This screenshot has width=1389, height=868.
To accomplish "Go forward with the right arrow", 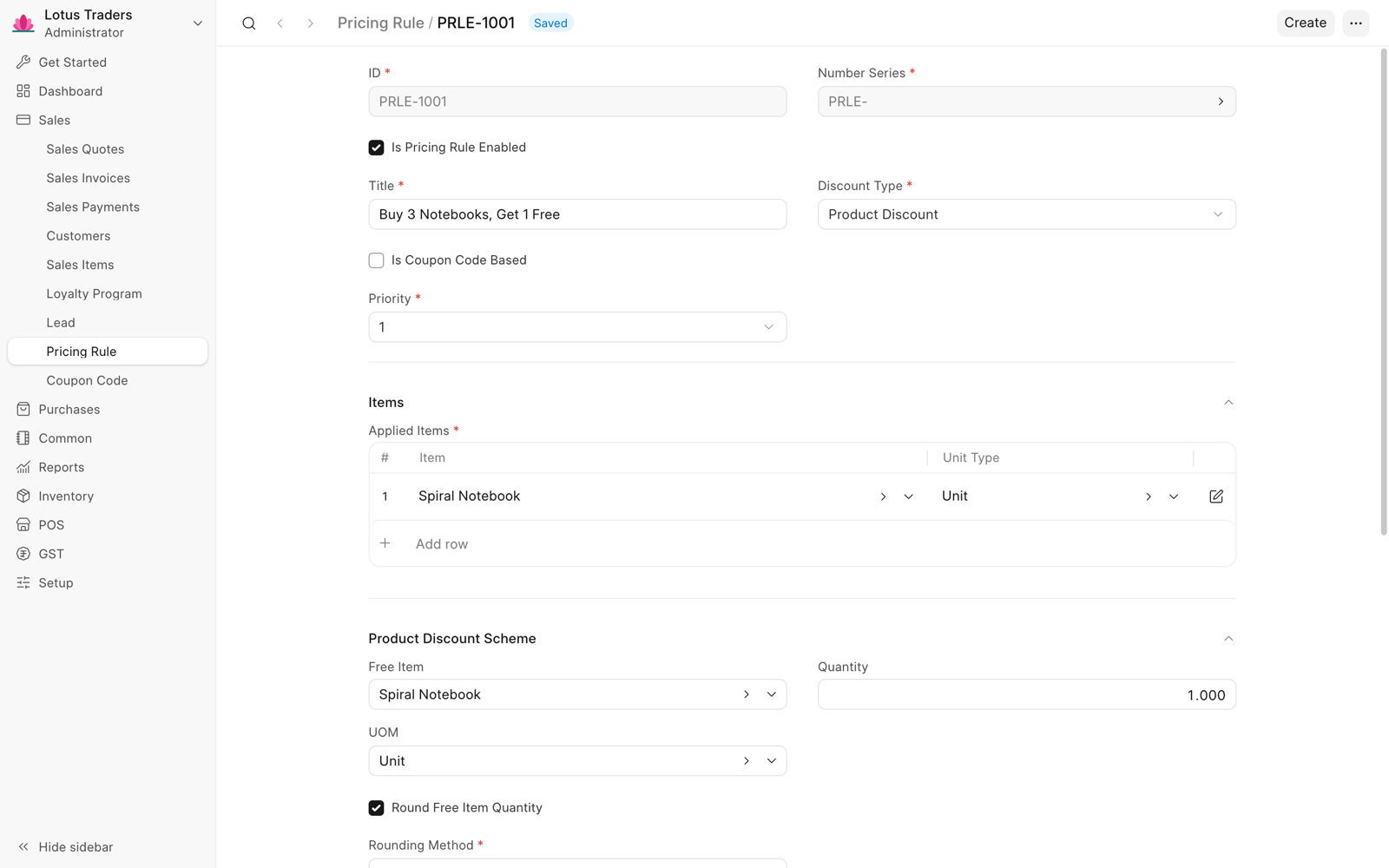I will (310, 23).
